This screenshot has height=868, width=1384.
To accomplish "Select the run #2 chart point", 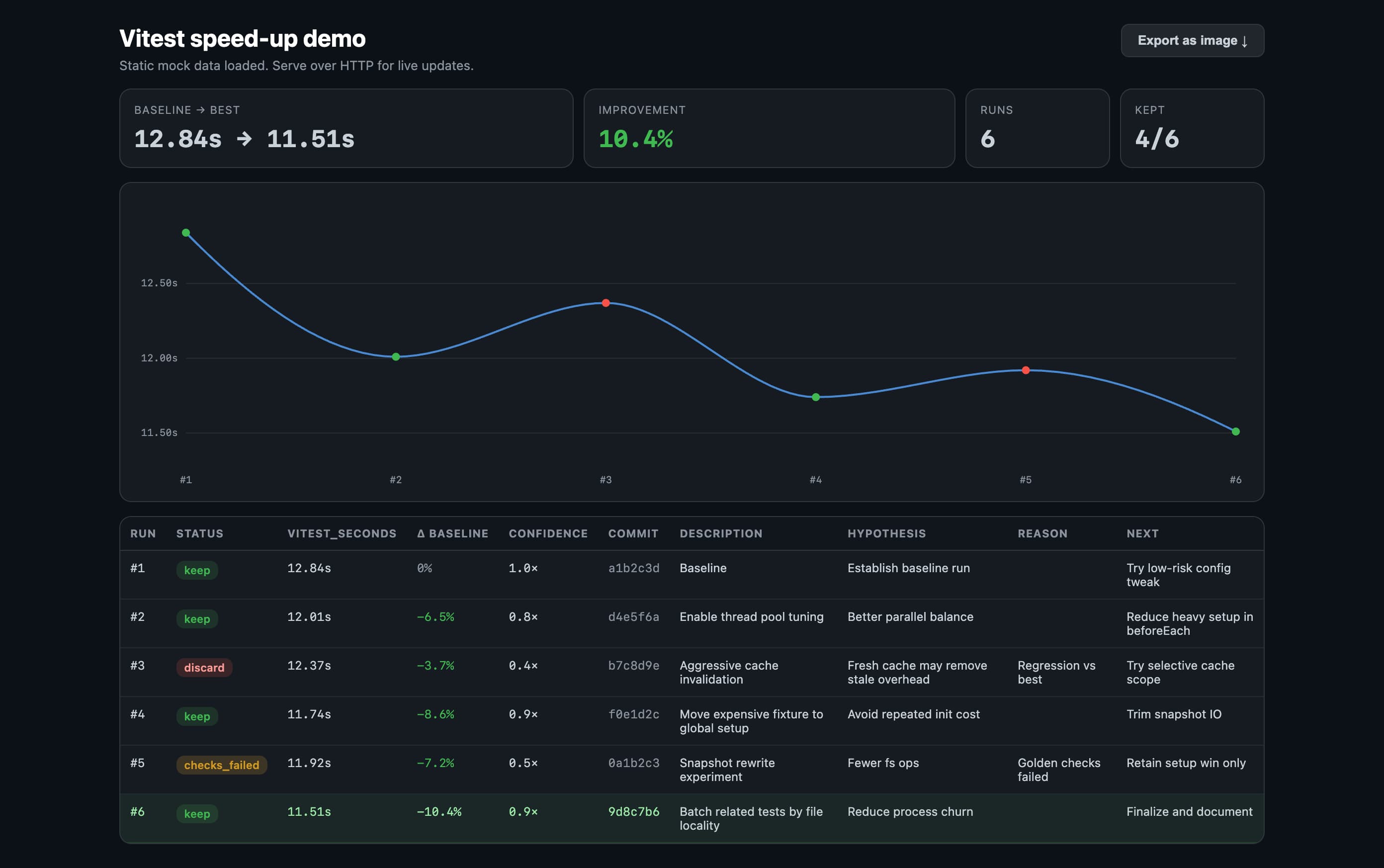I will [x=396, y=356].
